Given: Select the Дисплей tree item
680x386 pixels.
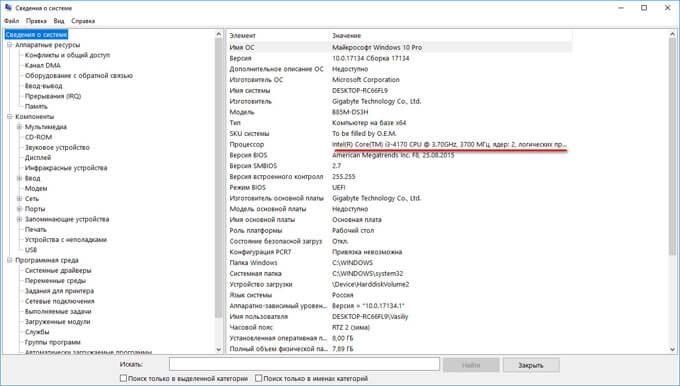Looking at the screenshot, I should tap(38, 157).
